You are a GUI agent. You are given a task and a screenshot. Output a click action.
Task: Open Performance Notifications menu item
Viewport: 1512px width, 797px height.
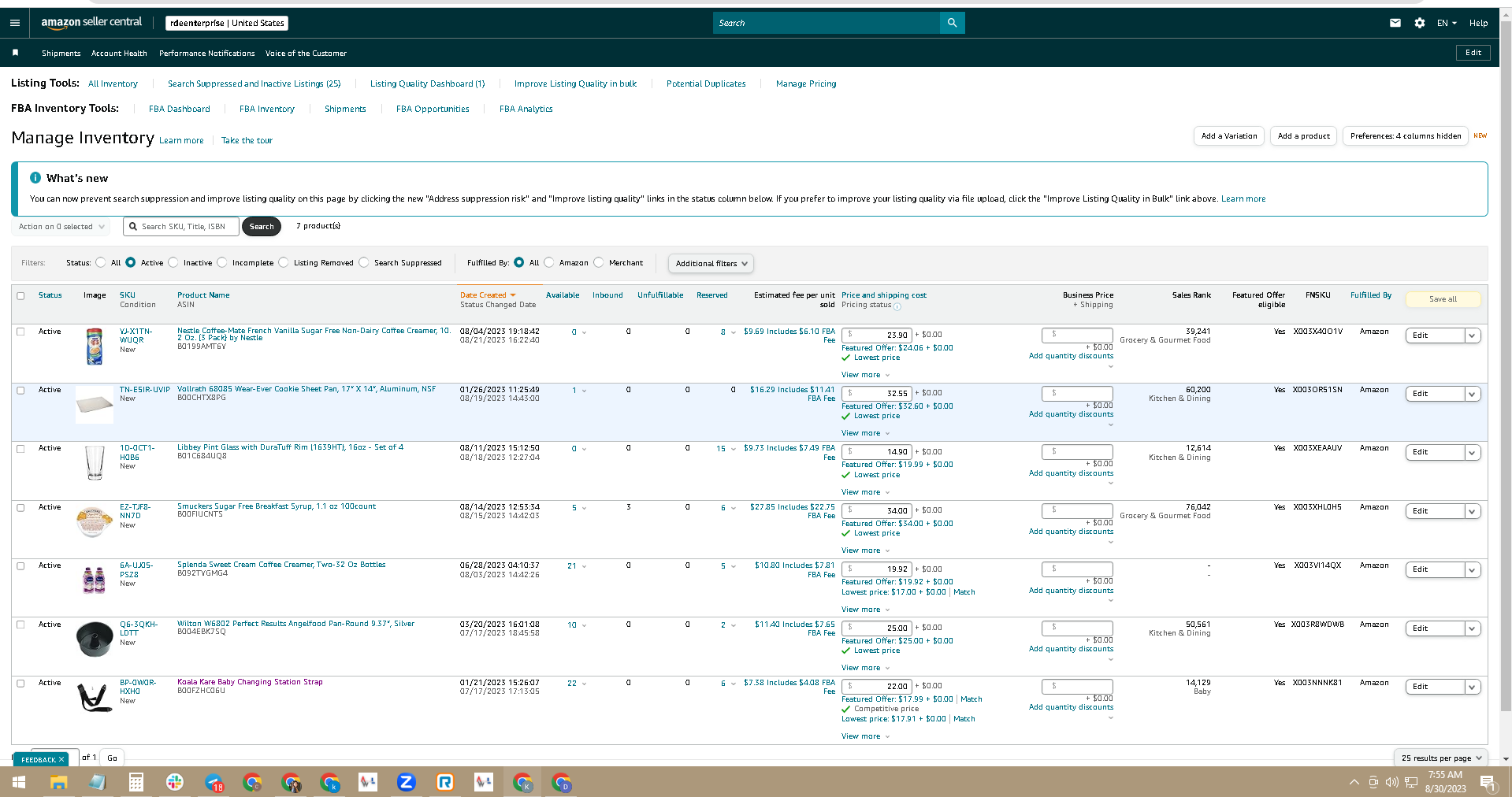pyautogui.click(x=206, y=53)
